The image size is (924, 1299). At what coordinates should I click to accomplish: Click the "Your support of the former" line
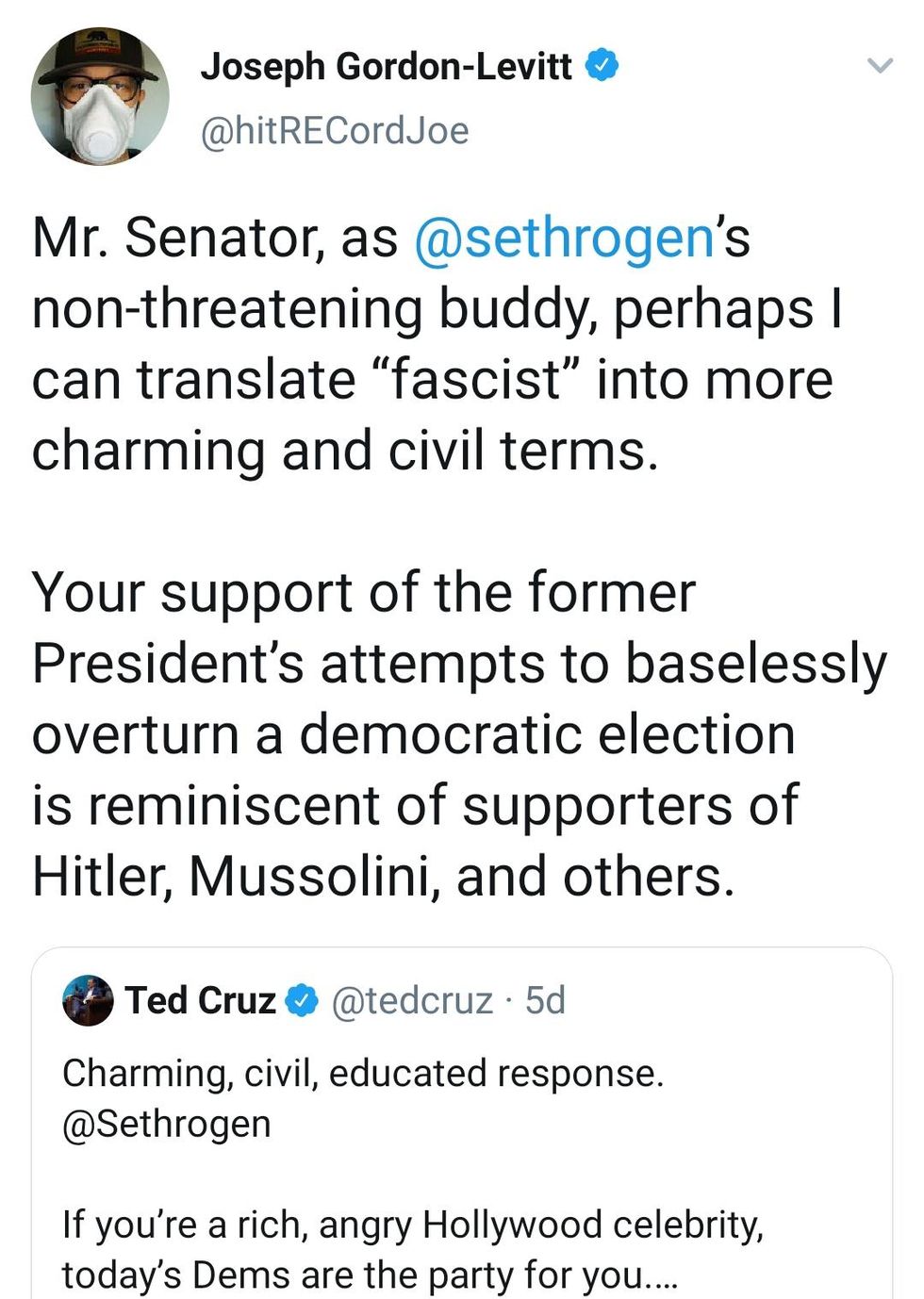[x=363, y=593]
